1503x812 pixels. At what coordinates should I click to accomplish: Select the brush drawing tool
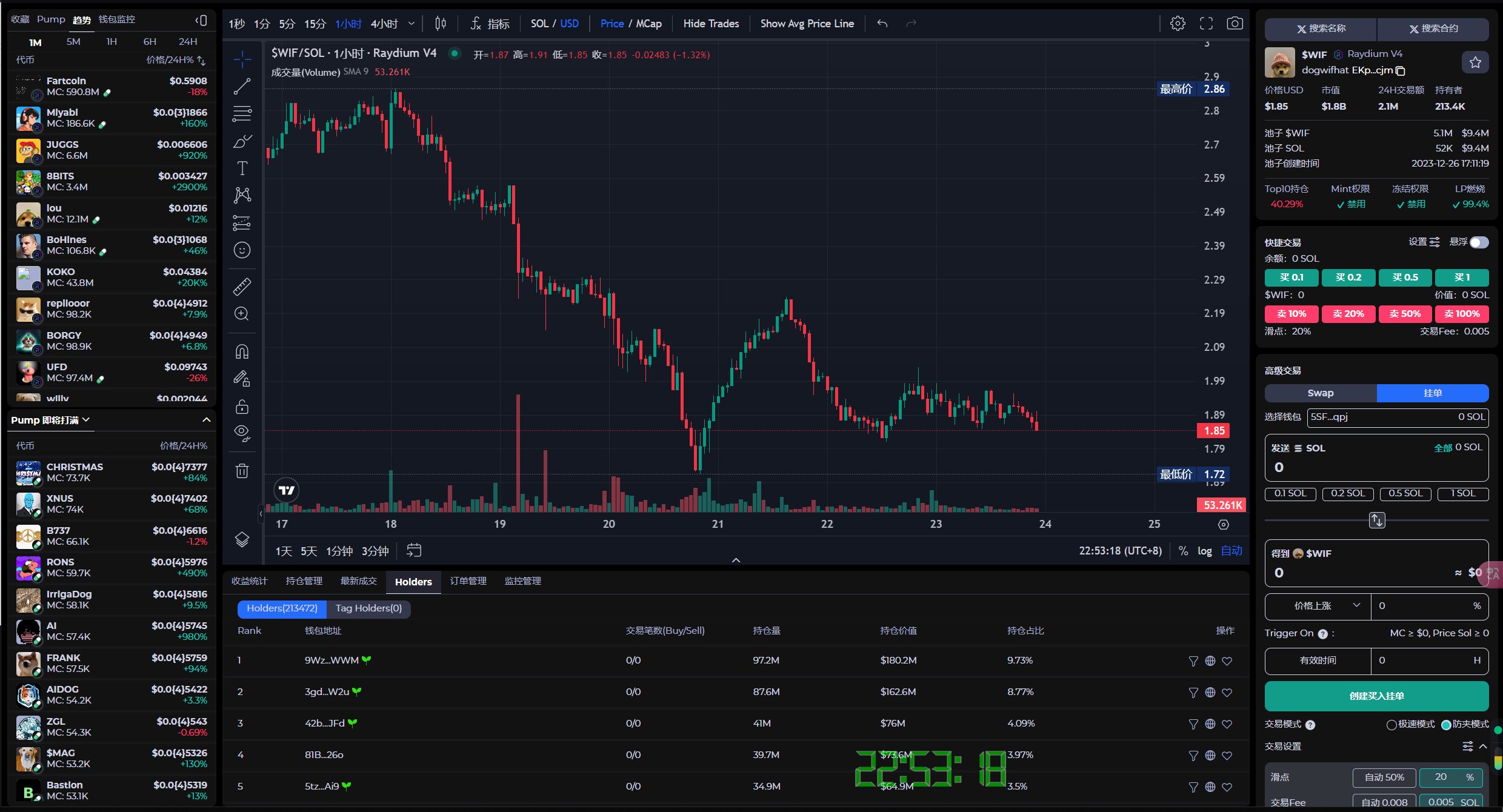point(242,141)
